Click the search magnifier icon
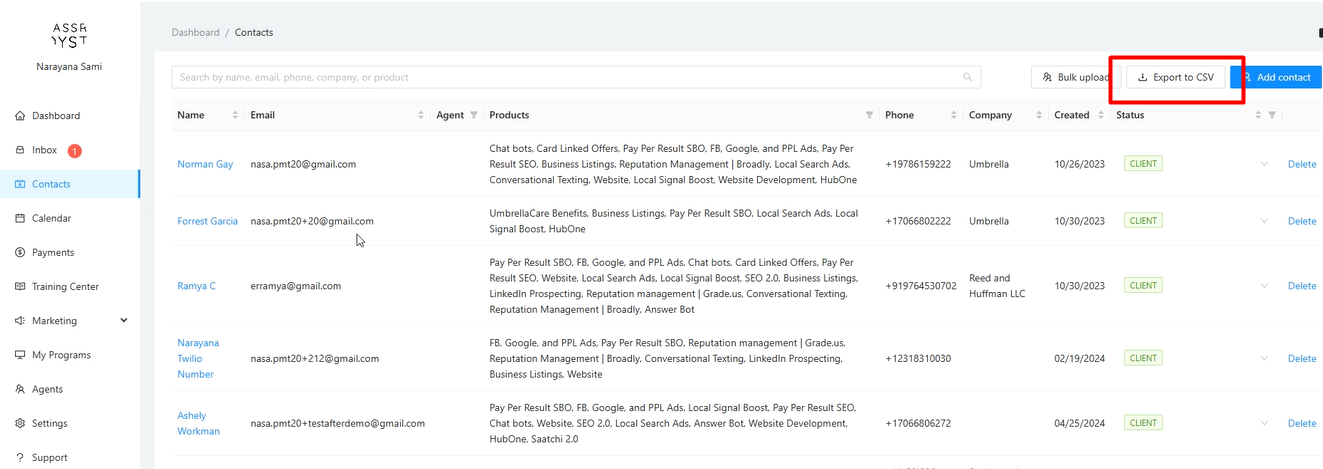This screenshot has height=469, width=1323. point(967,77)
